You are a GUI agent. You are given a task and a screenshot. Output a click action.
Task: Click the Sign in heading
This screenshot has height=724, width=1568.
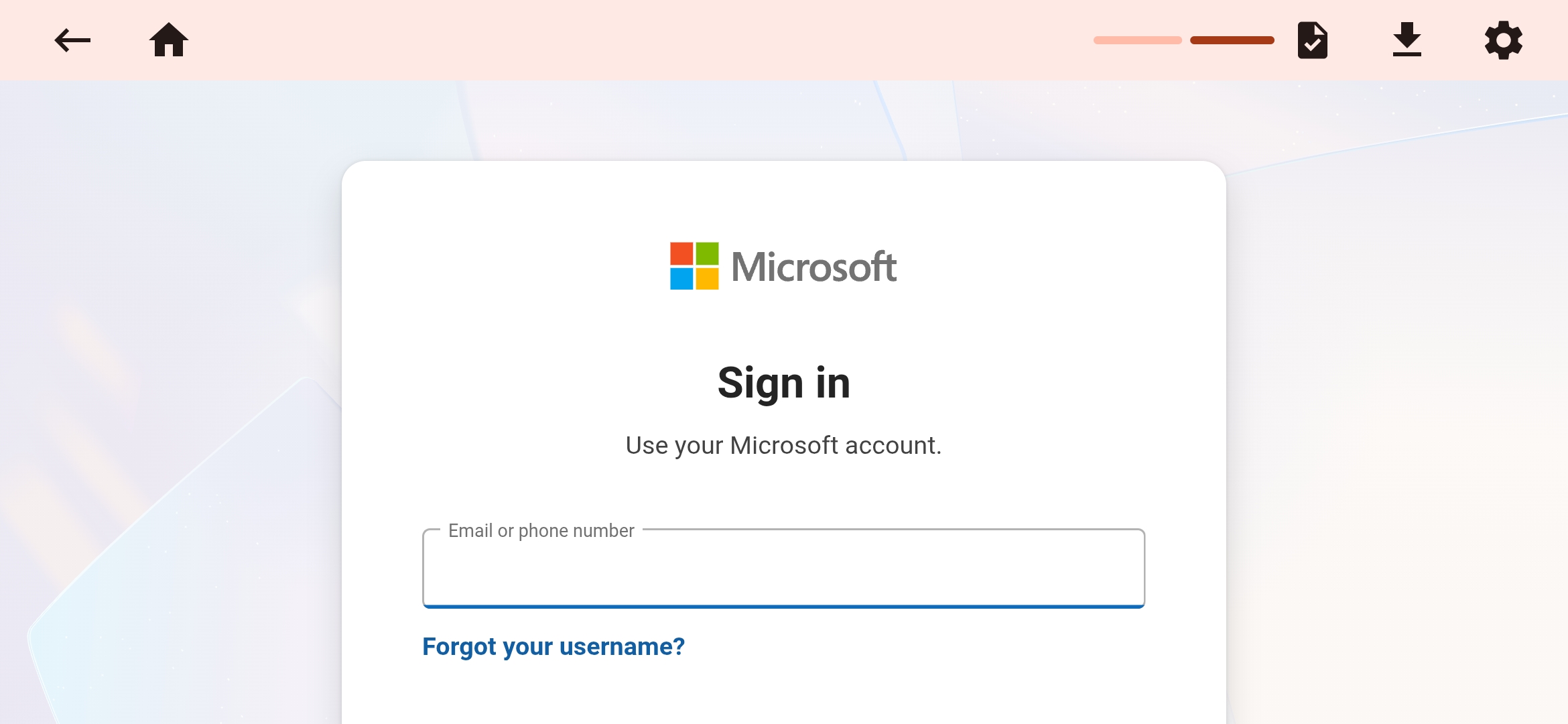click(784, 382)
